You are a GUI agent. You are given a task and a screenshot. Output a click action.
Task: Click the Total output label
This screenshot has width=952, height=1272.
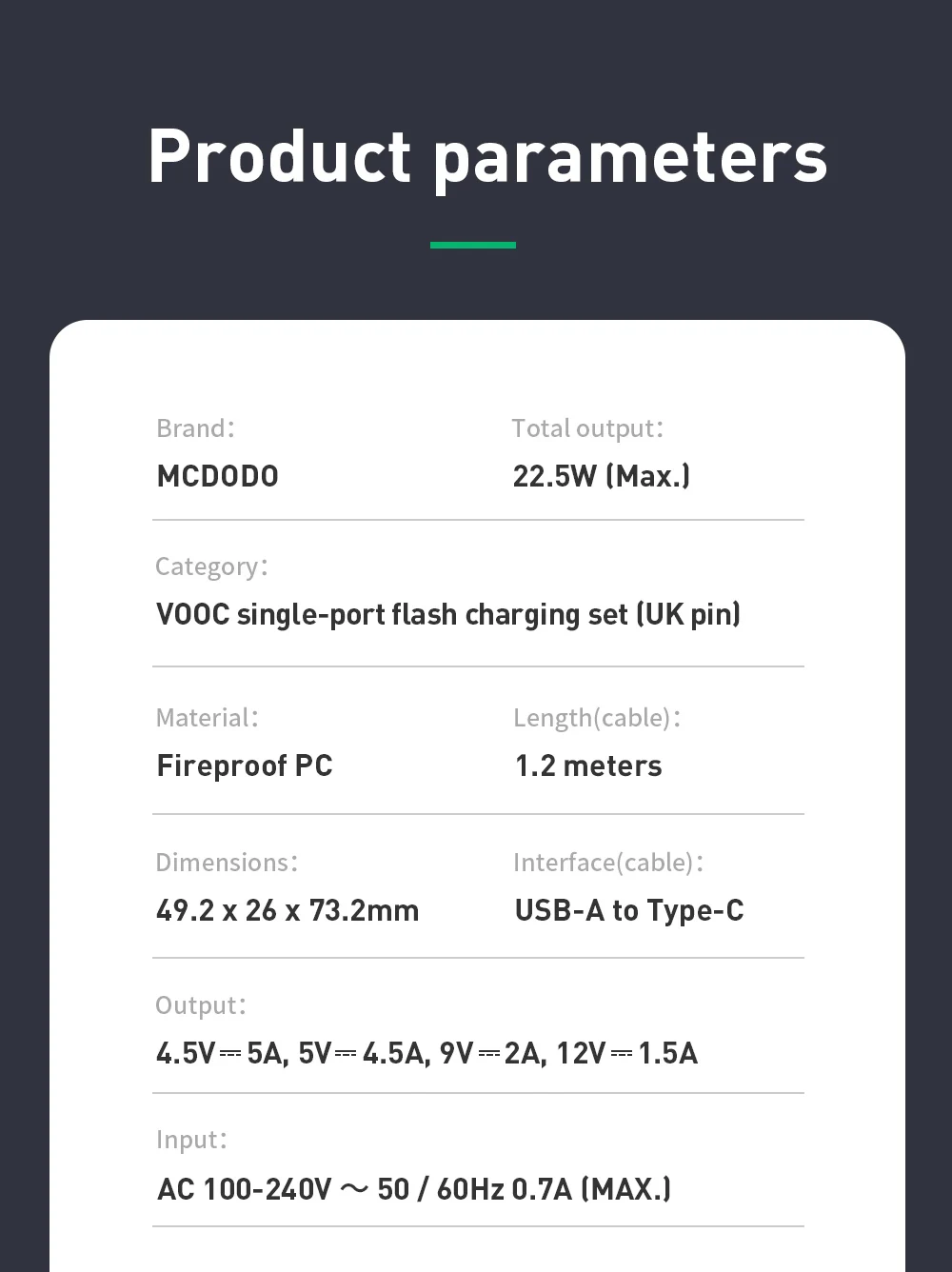(586, 428)
